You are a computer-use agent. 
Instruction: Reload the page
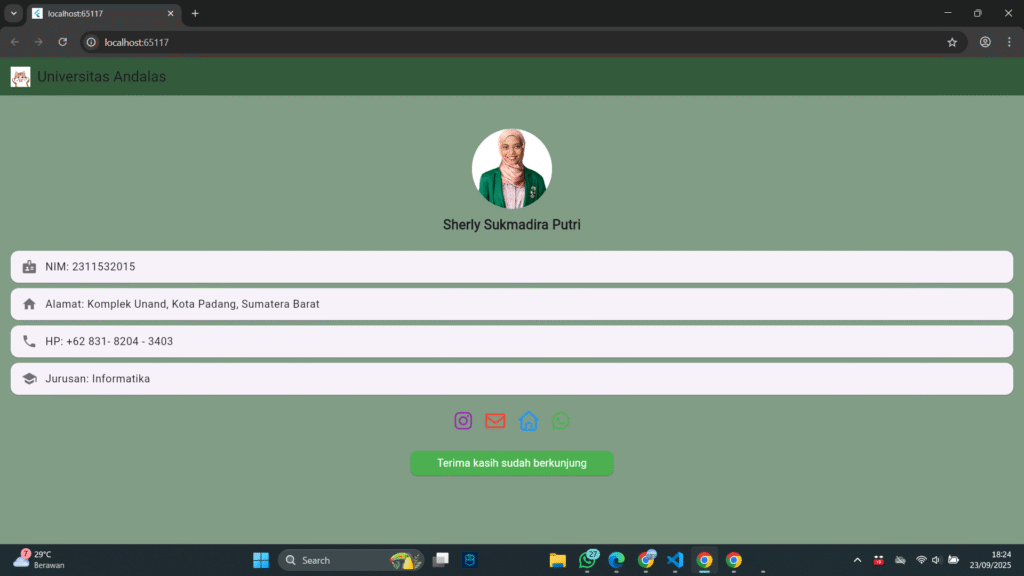[x=63, y=42]
